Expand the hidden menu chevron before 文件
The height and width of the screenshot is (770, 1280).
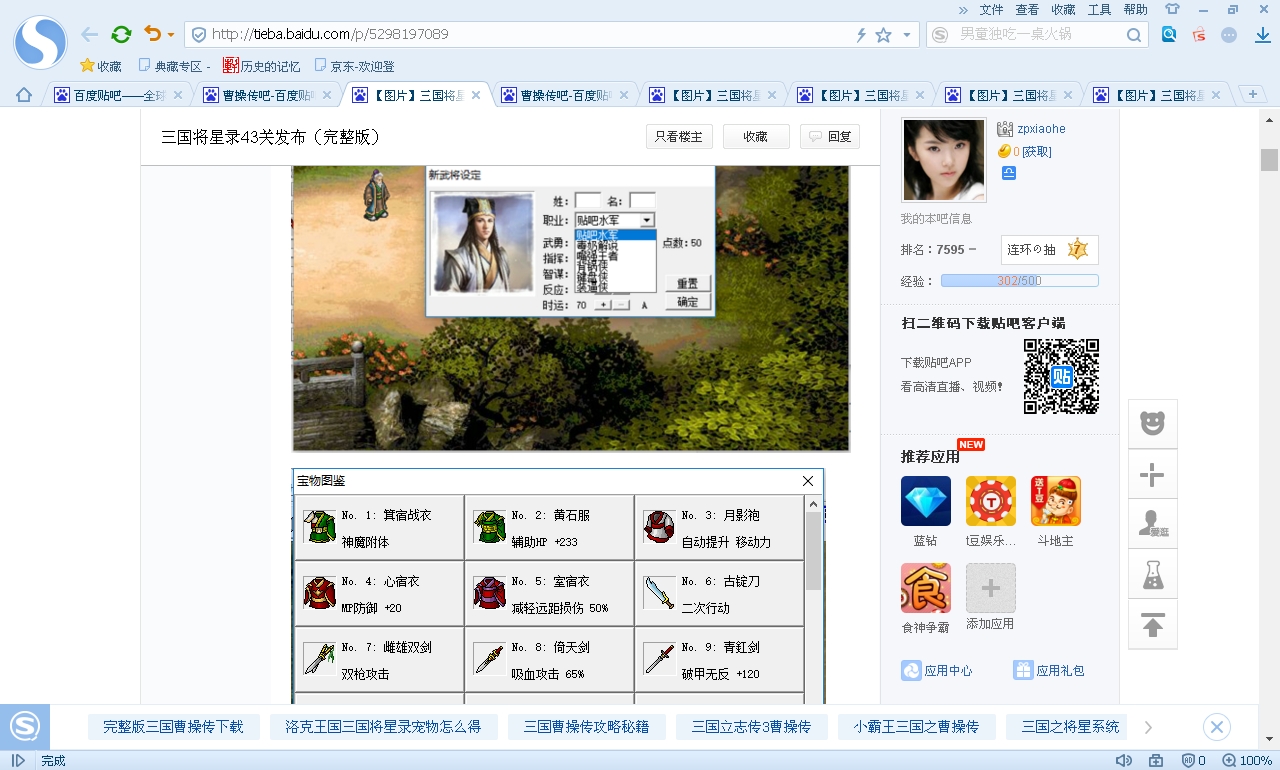(963, 9)
